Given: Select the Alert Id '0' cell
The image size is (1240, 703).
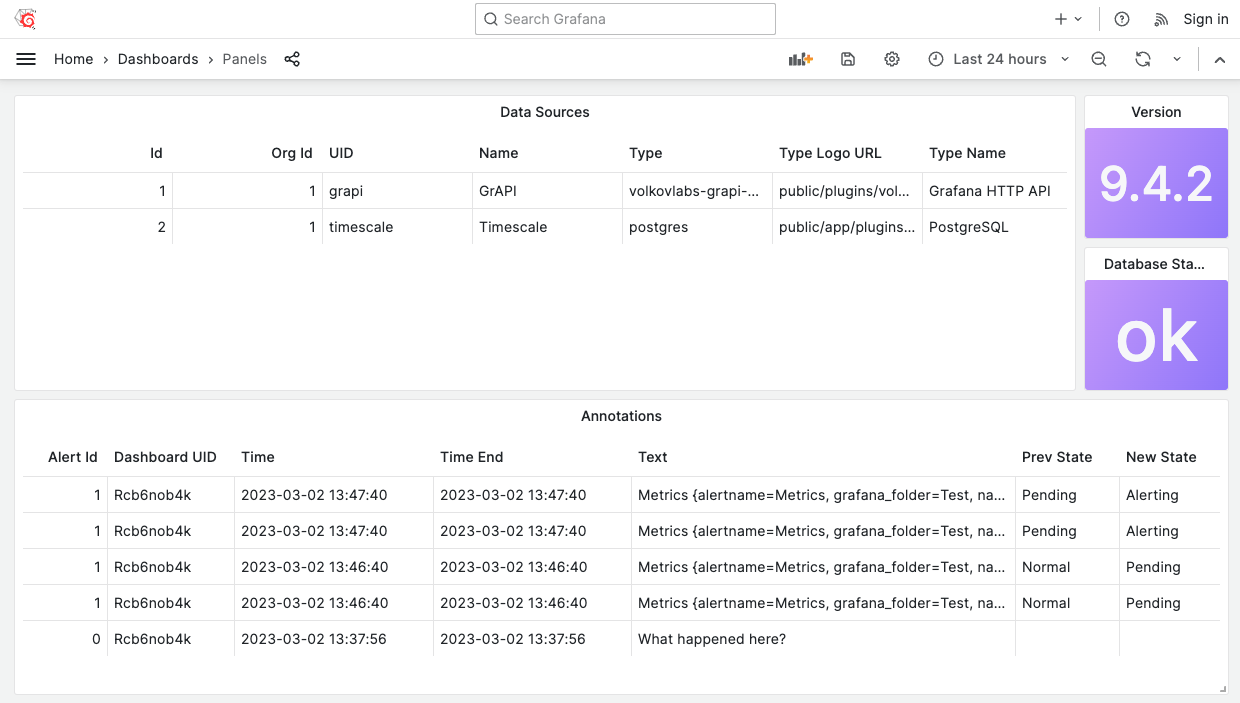Looking at the screenshot, I should point(66,639).
